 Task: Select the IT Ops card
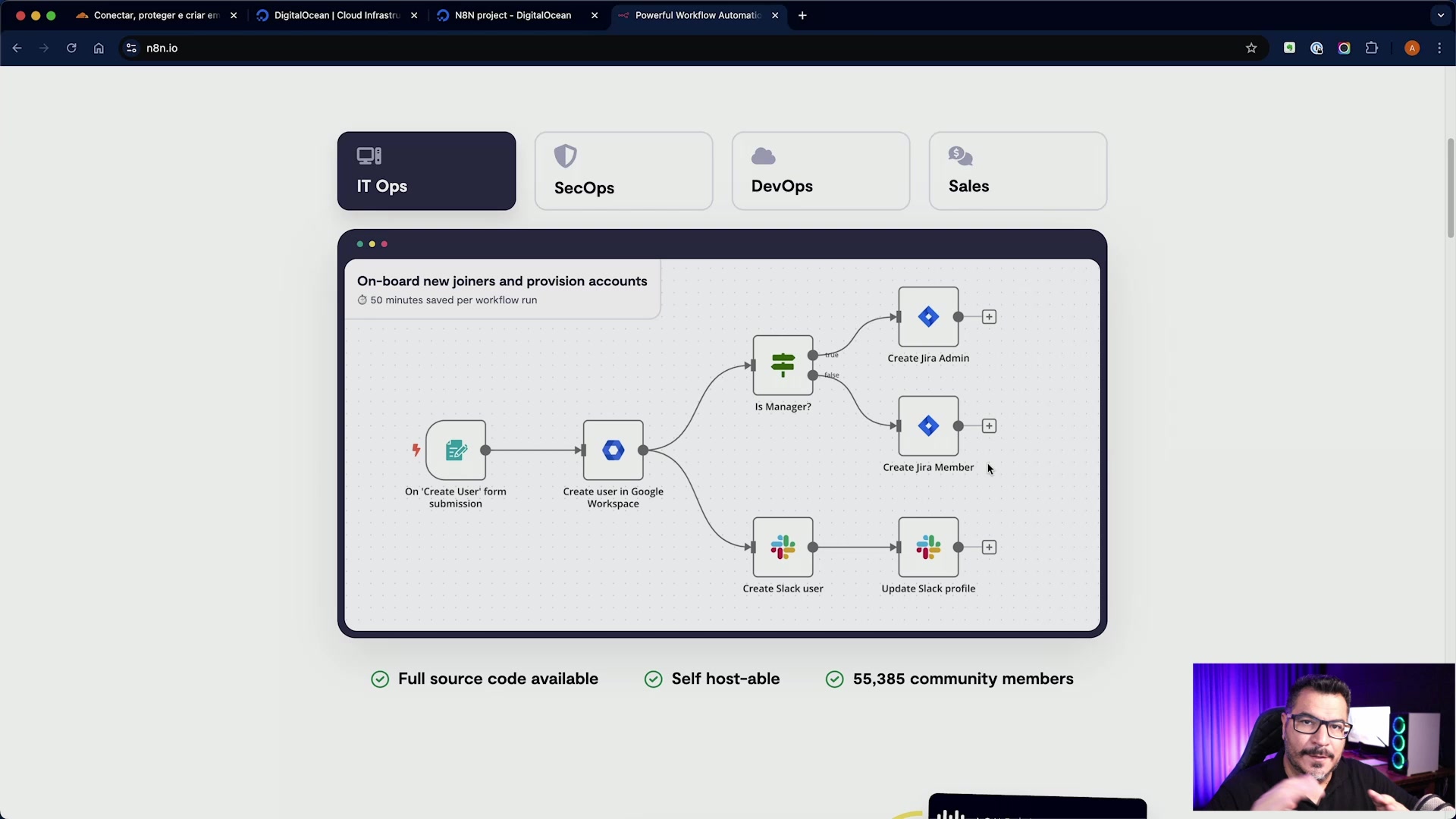(426, 171)
